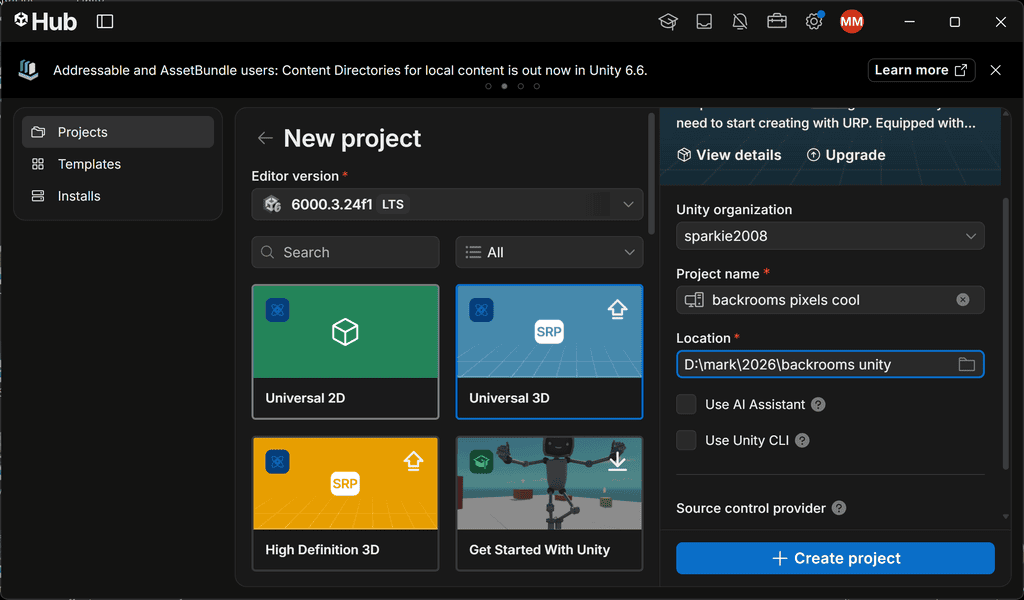The height and width of the screenshot is (600, 1024).
Task: Click the blue Unity badge on Universal 3D card
Action: click(481, 309)
